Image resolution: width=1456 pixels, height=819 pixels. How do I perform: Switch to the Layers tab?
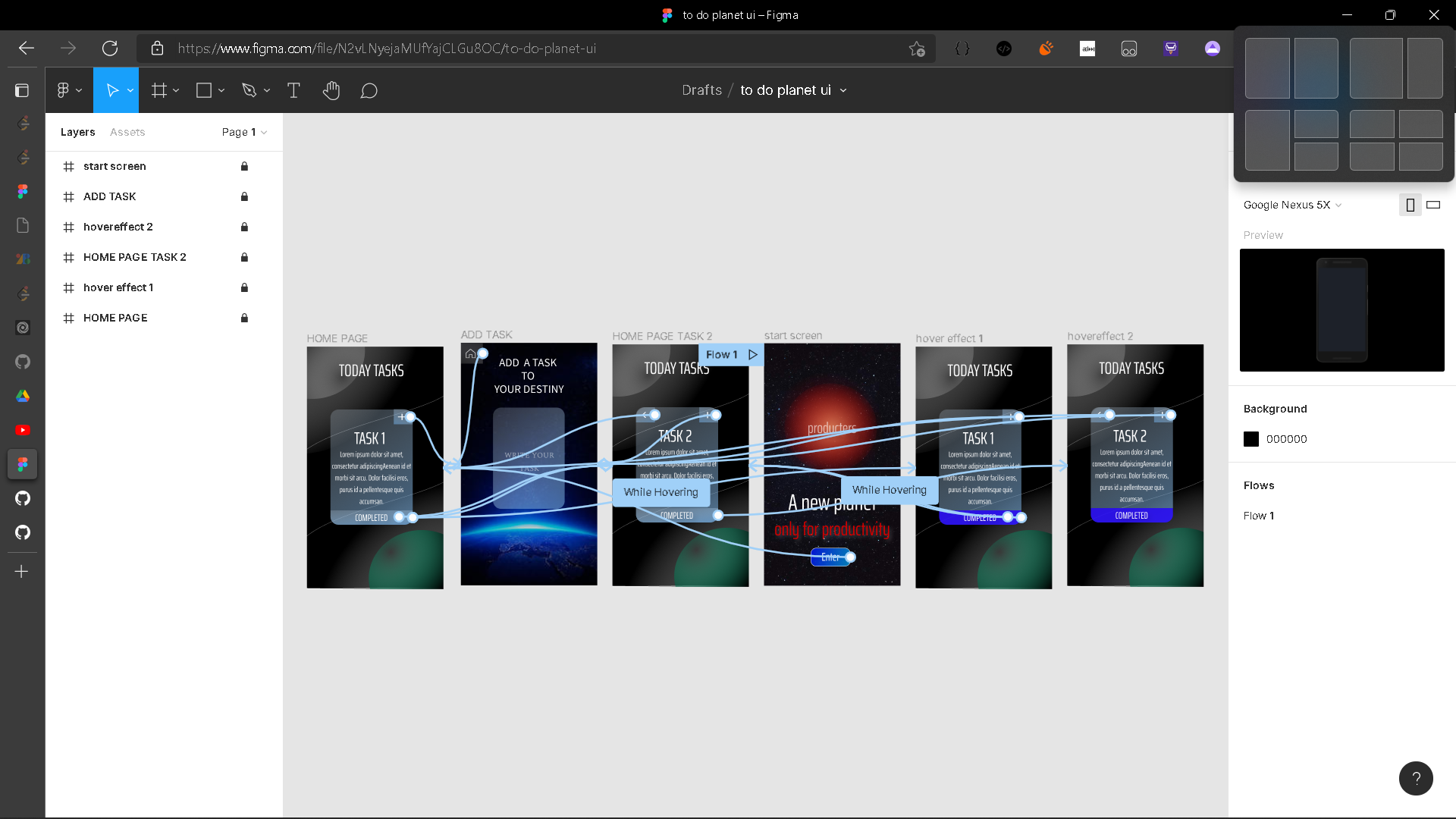tap(77, 131)
